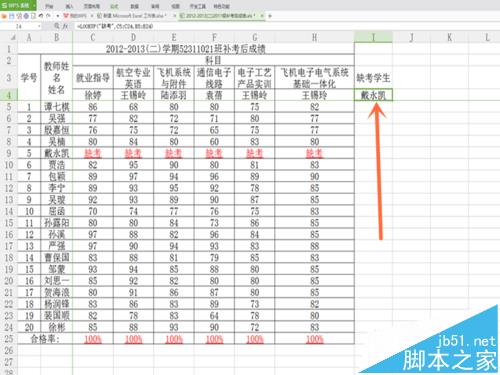The height and width of the screenshot is (375, 500).
Task: Click student name 刘思一 in row 20
Action: pos(57,281)
